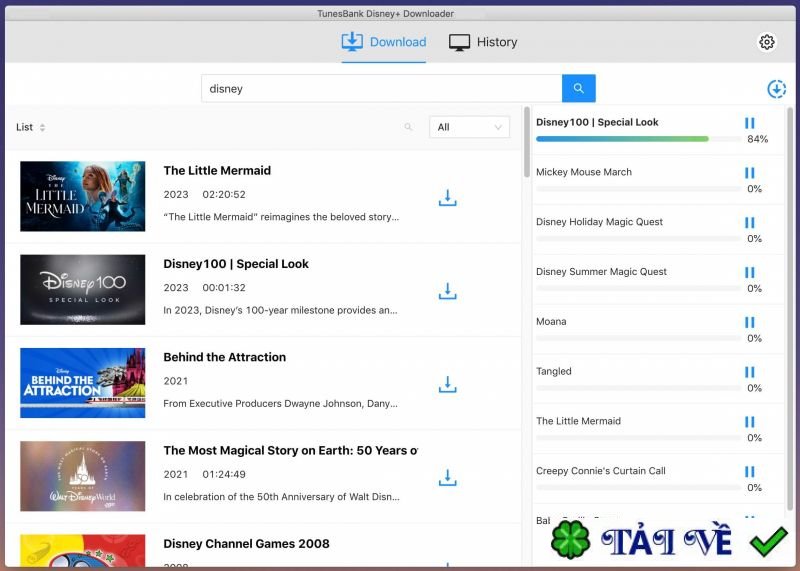Viewport: 800px width, 571px height.
Task: Download Behind the Attraction series
Action: (x=447, y=385)
